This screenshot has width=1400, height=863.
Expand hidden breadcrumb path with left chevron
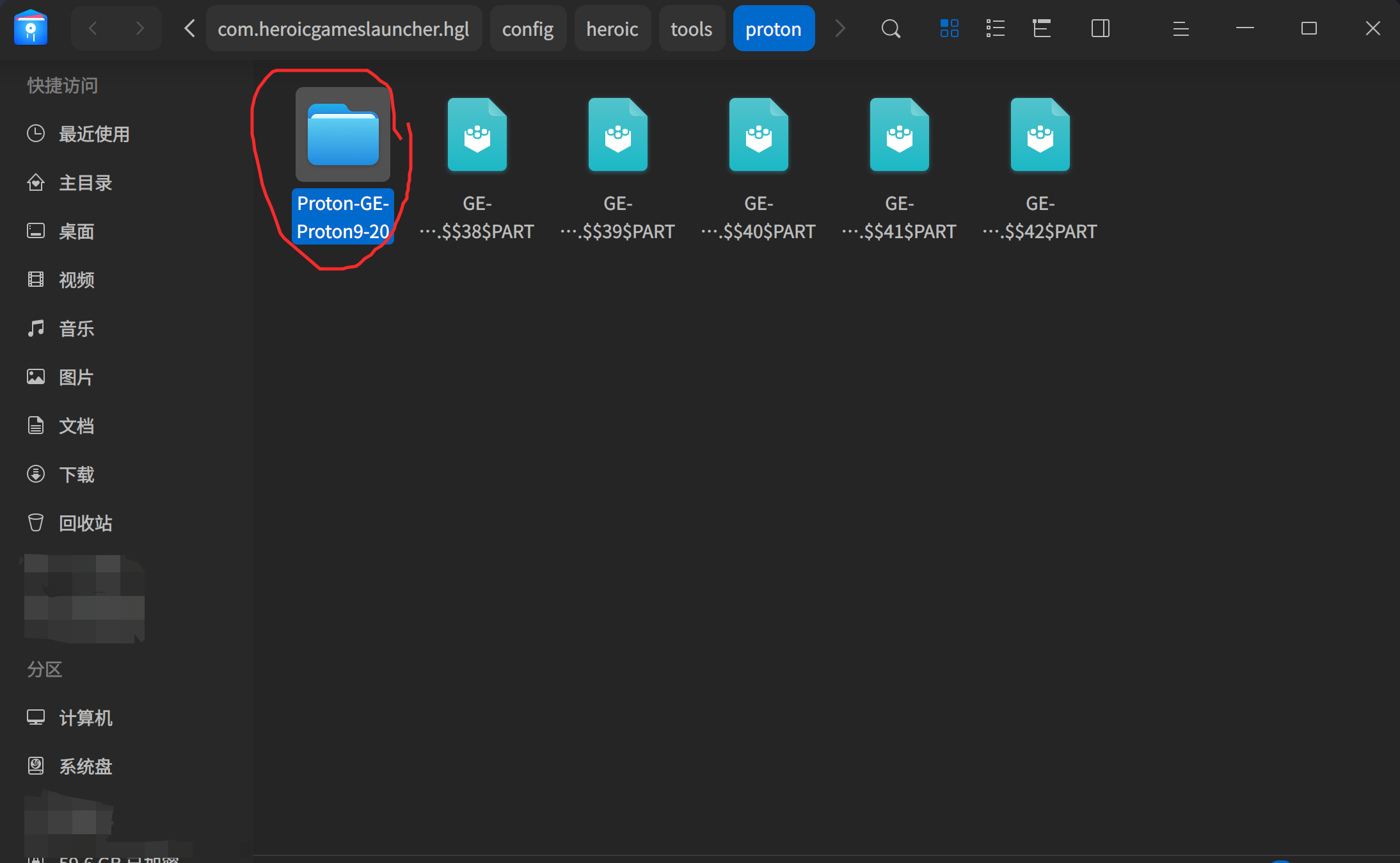[x=189, y=29]
